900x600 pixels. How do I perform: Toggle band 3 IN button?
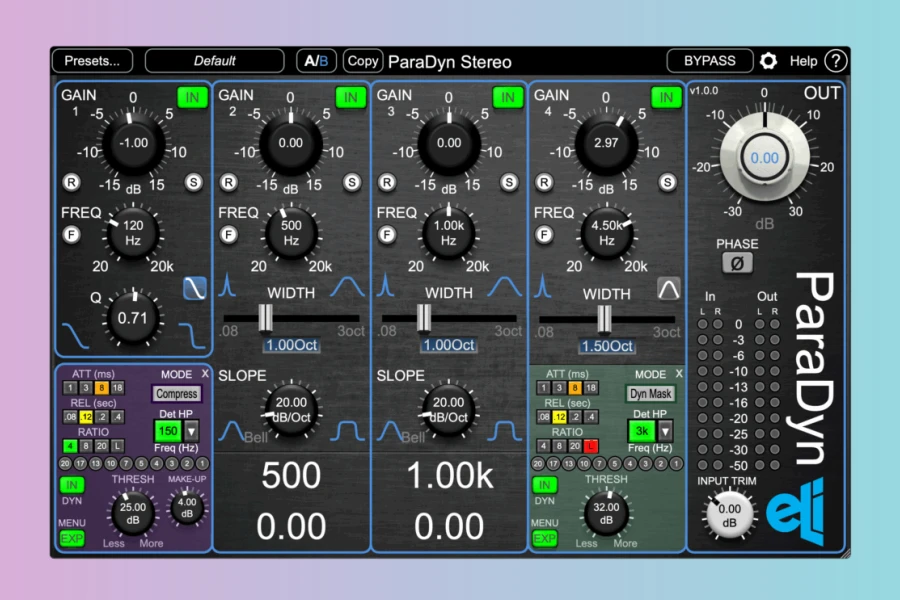pos(508,98)
